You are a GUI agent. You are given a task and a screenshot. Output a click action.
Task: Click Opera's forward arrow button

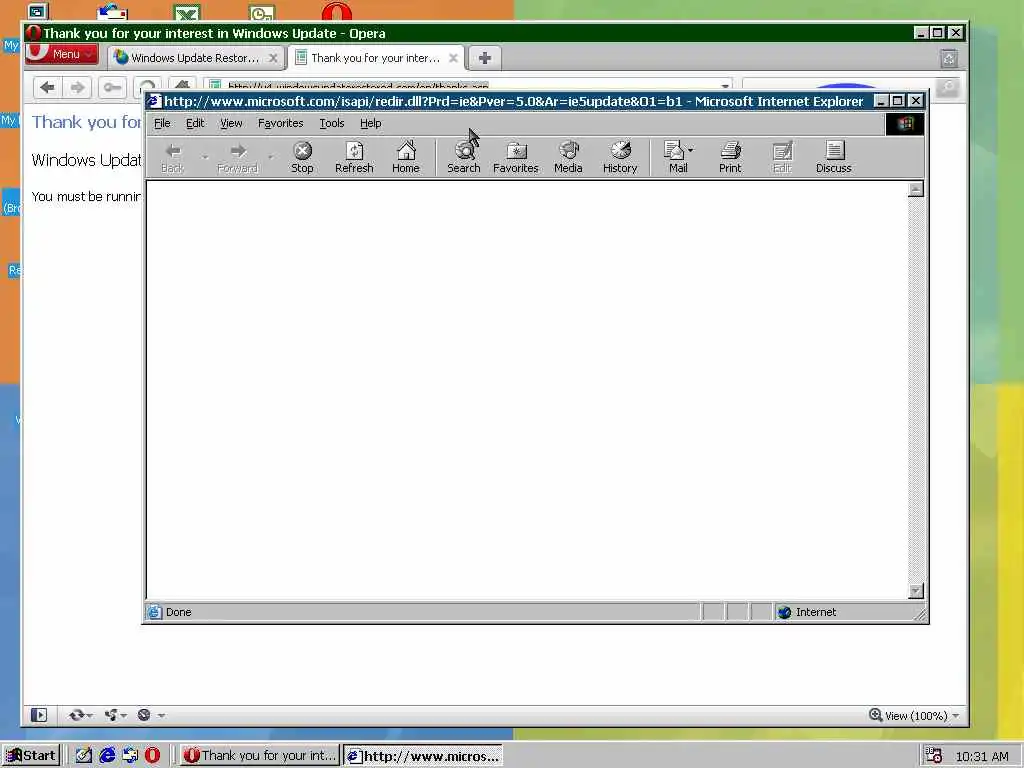pos(78,88)
